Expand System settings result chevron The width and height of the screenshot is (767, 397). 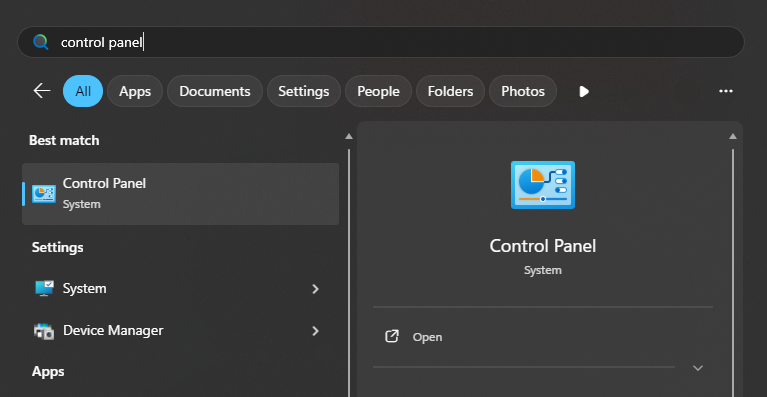tap(316, 289)
